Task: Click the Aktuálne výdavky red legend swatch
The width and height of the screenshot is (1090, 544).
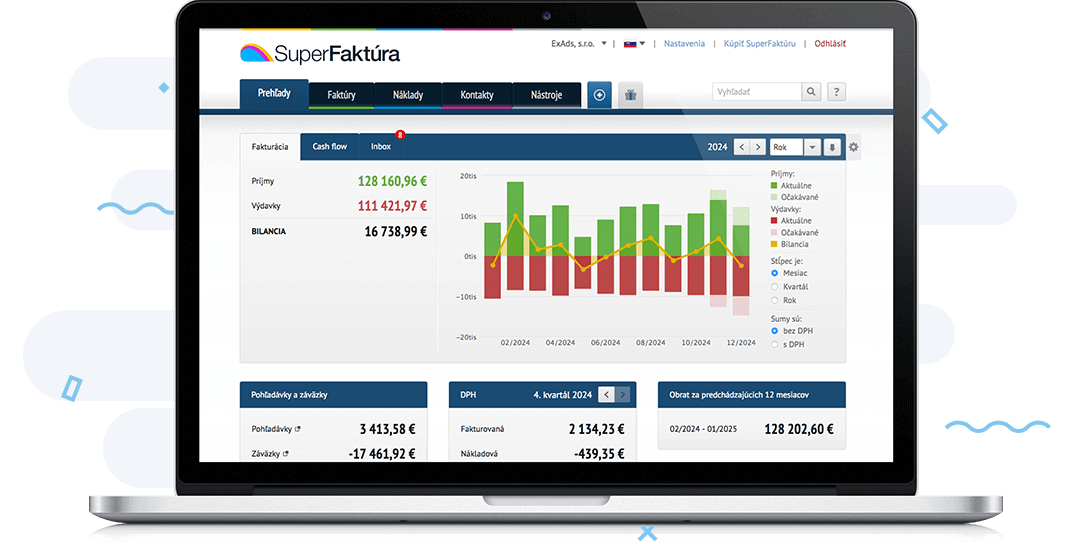Action: [774, 220]
